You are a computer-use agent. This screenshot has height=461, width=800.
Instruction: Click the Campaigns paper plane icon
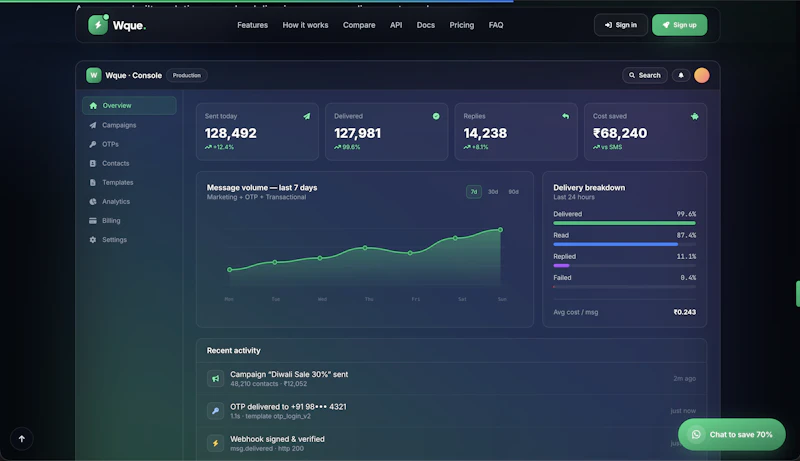tap(93, 125)
